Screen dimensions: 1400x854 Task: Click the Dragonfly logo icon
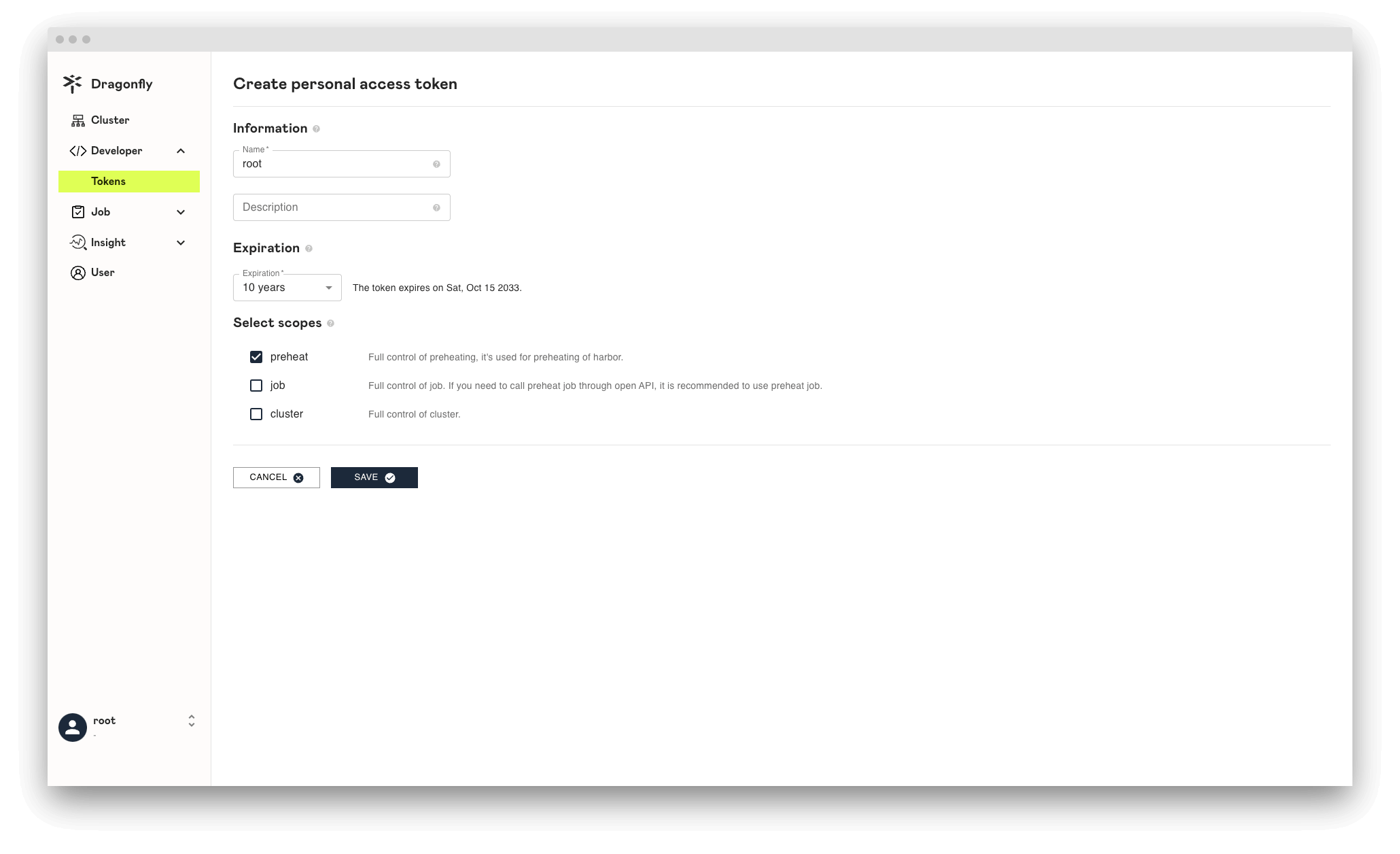point(72,83)
